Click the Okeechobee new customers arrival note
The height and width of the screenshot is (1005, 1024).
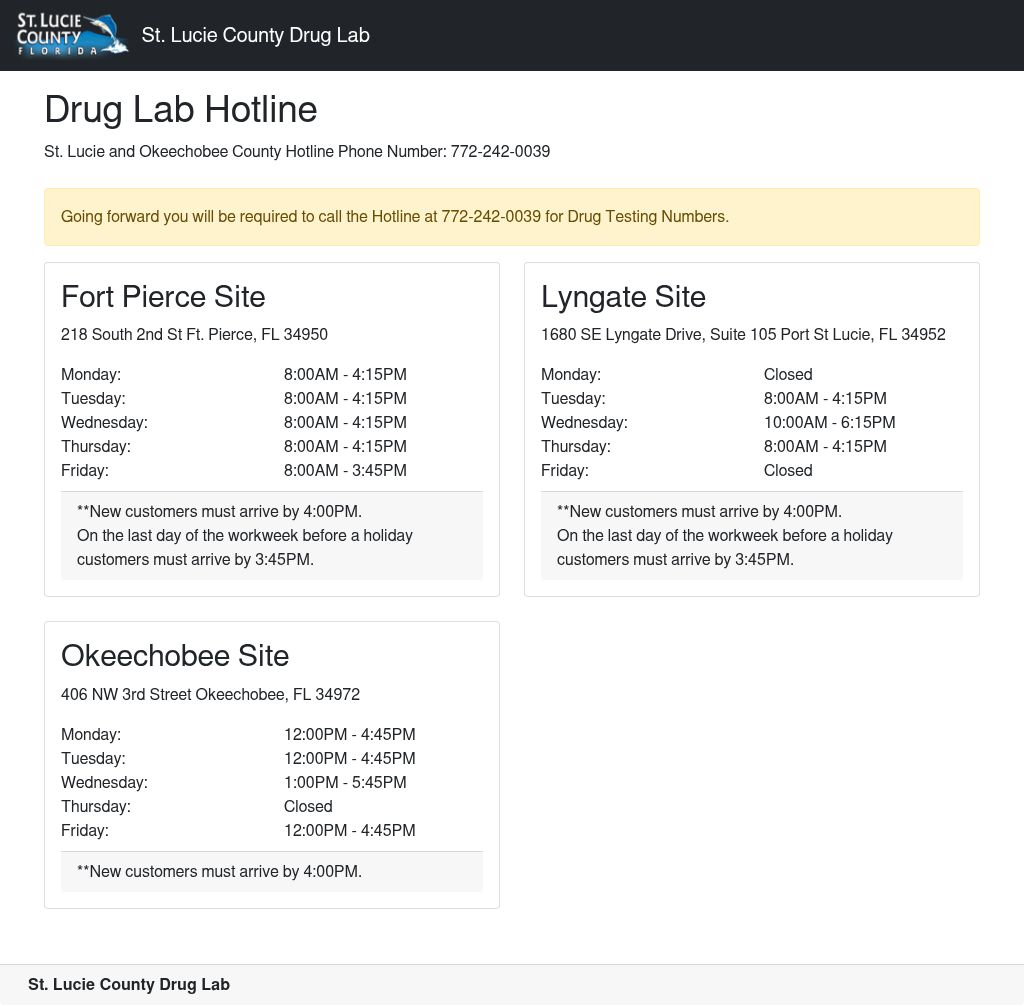pos(219,872)
